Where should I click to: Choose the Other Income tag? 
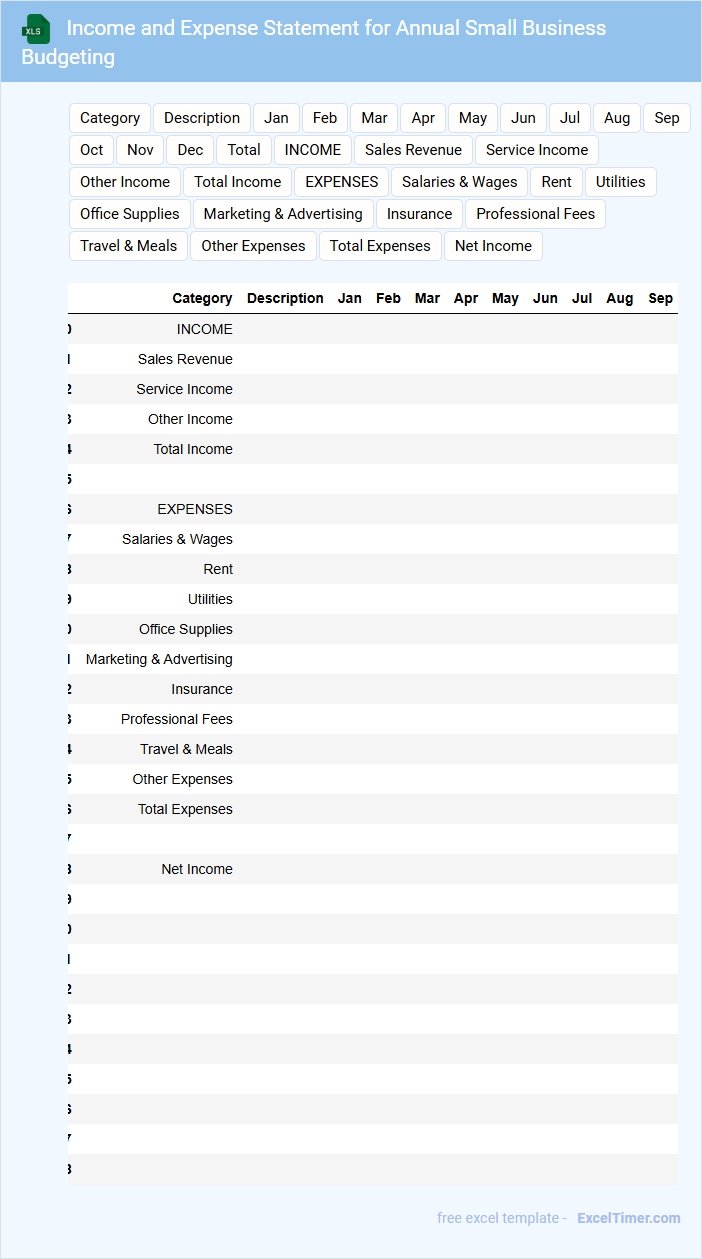[x=125, y=182]
